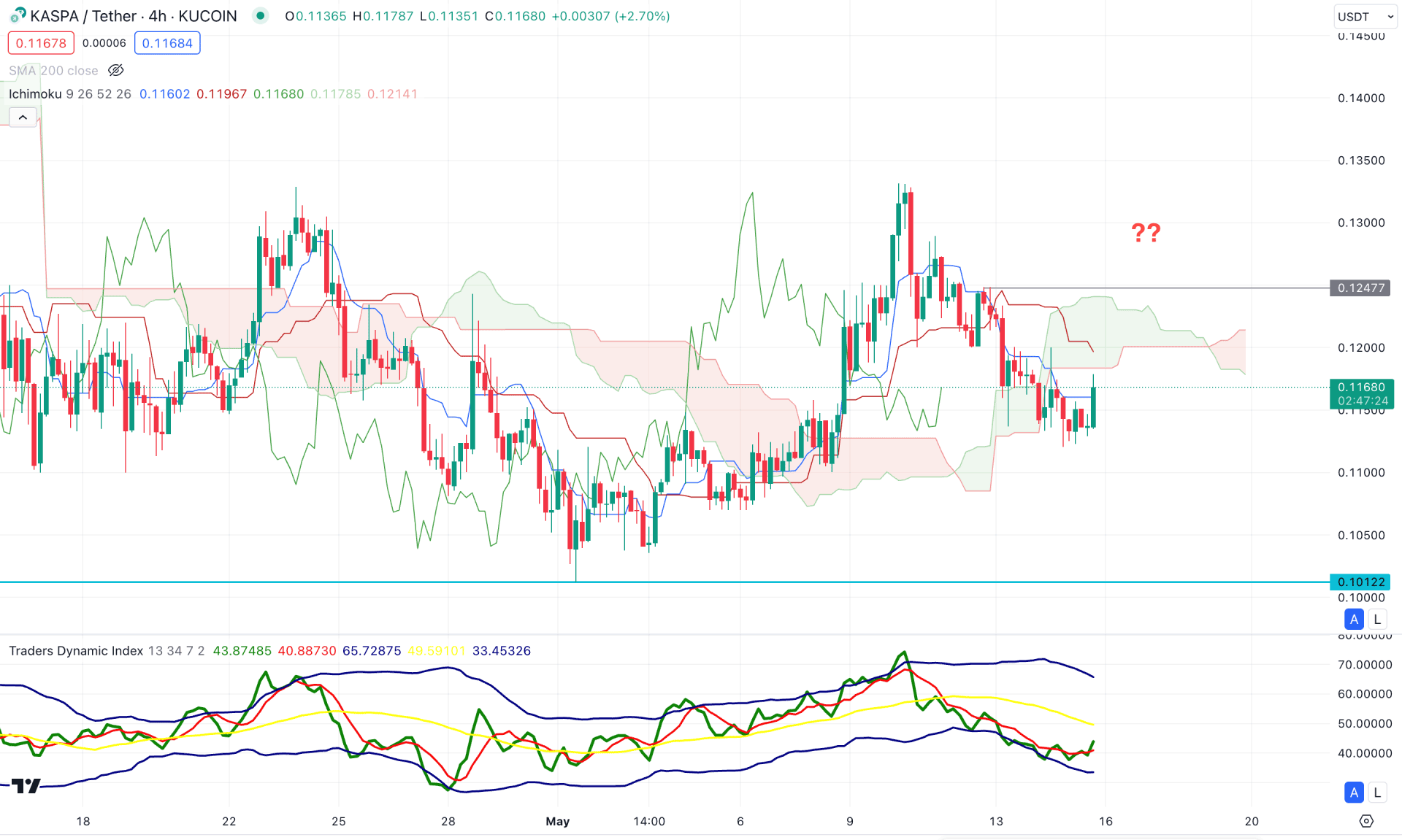Select the SMA 200 close indicator legend
The width and height of the screenshot is (1402, 840).
pos(53,71)
